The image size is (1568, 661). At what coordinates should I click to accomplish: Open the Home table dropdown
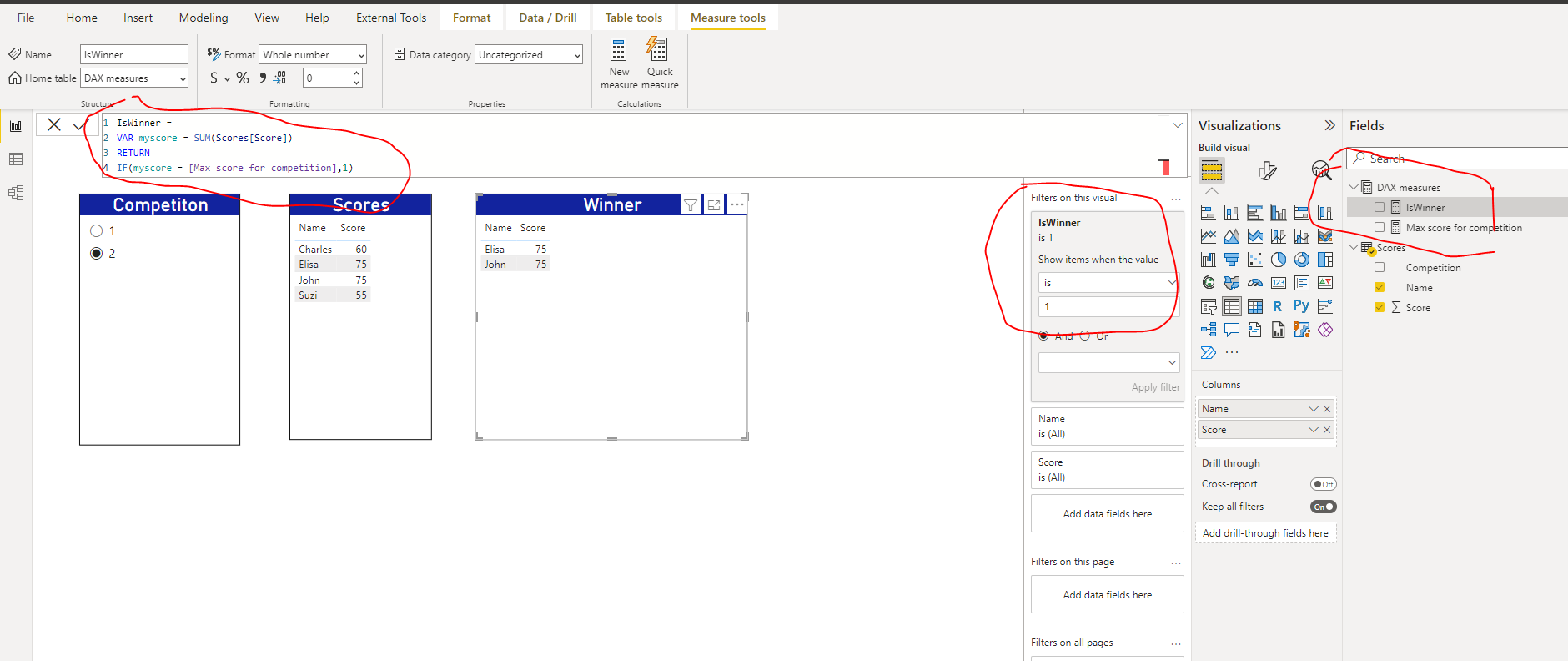point(134,78)
